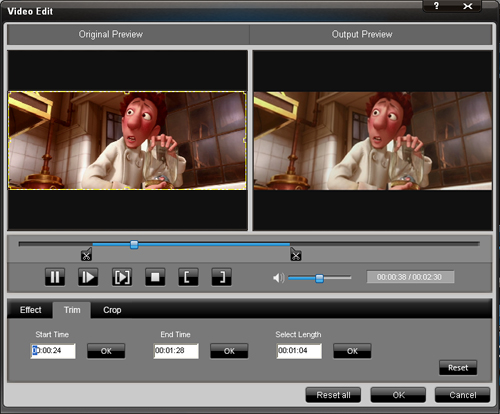Click the Reset button in Trim panel
Image resolution: width=500 pixels, height=414 pixels.
pyautogui.click(x=458, y=368)
